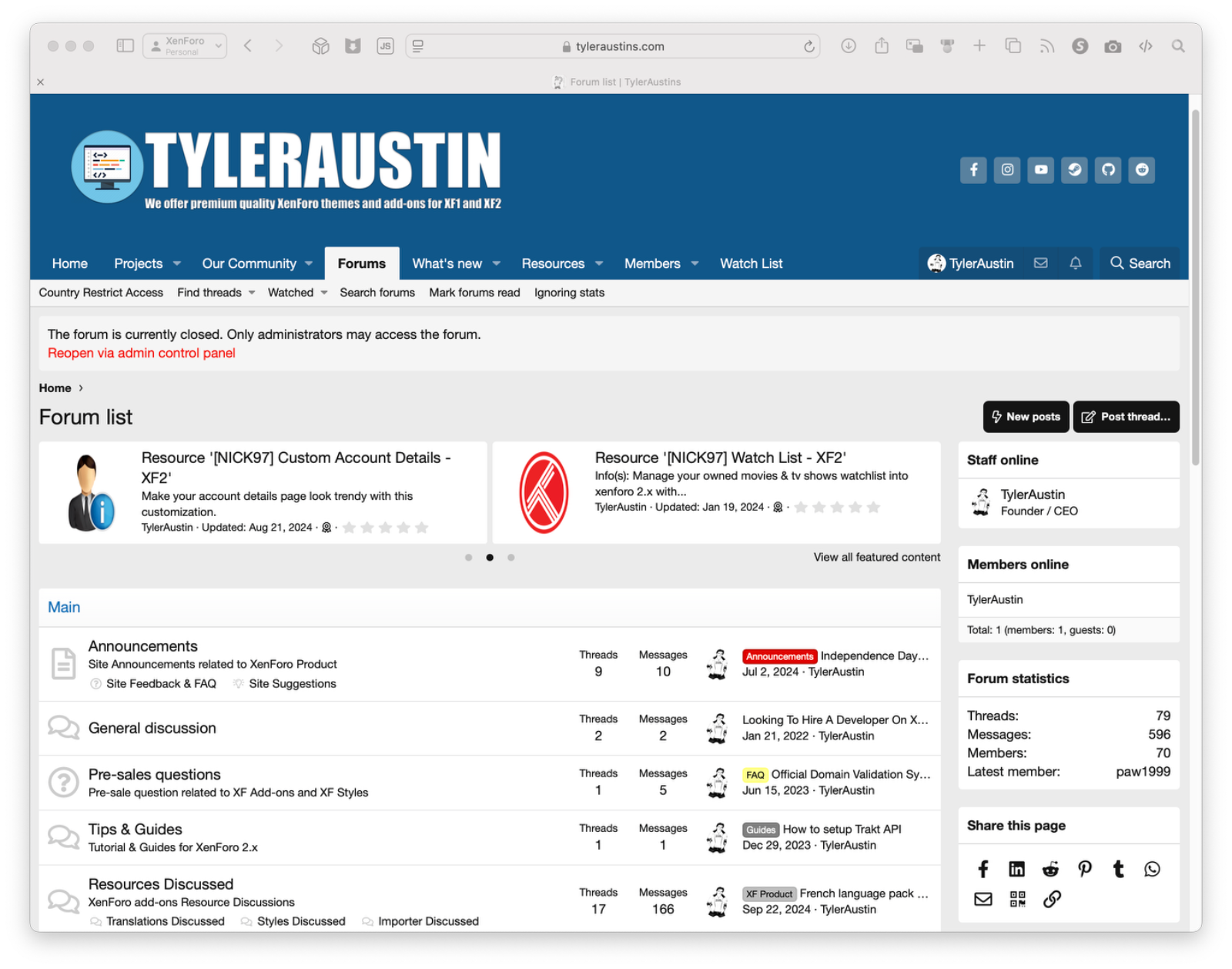Open the Custom Account Details resource thumbnail
The height and width of the screenshot is (969, 1232).
click(x=91, y=493)
